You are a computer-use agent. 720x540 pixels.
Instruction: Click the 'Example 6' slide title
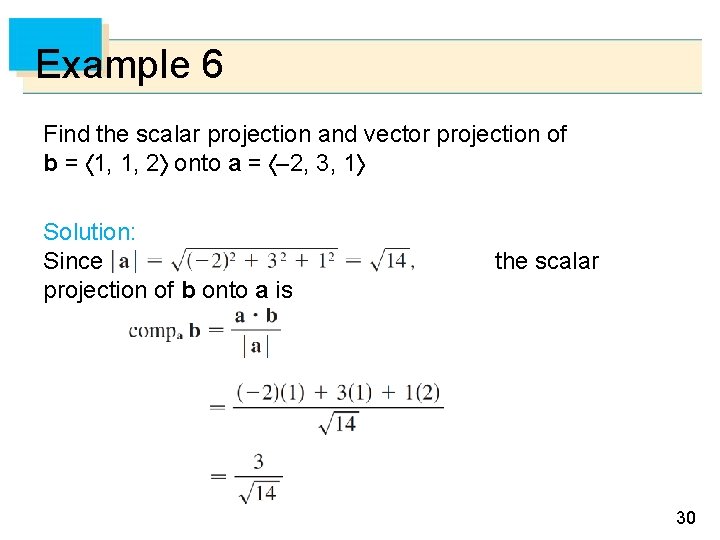[x=129, y=66]
